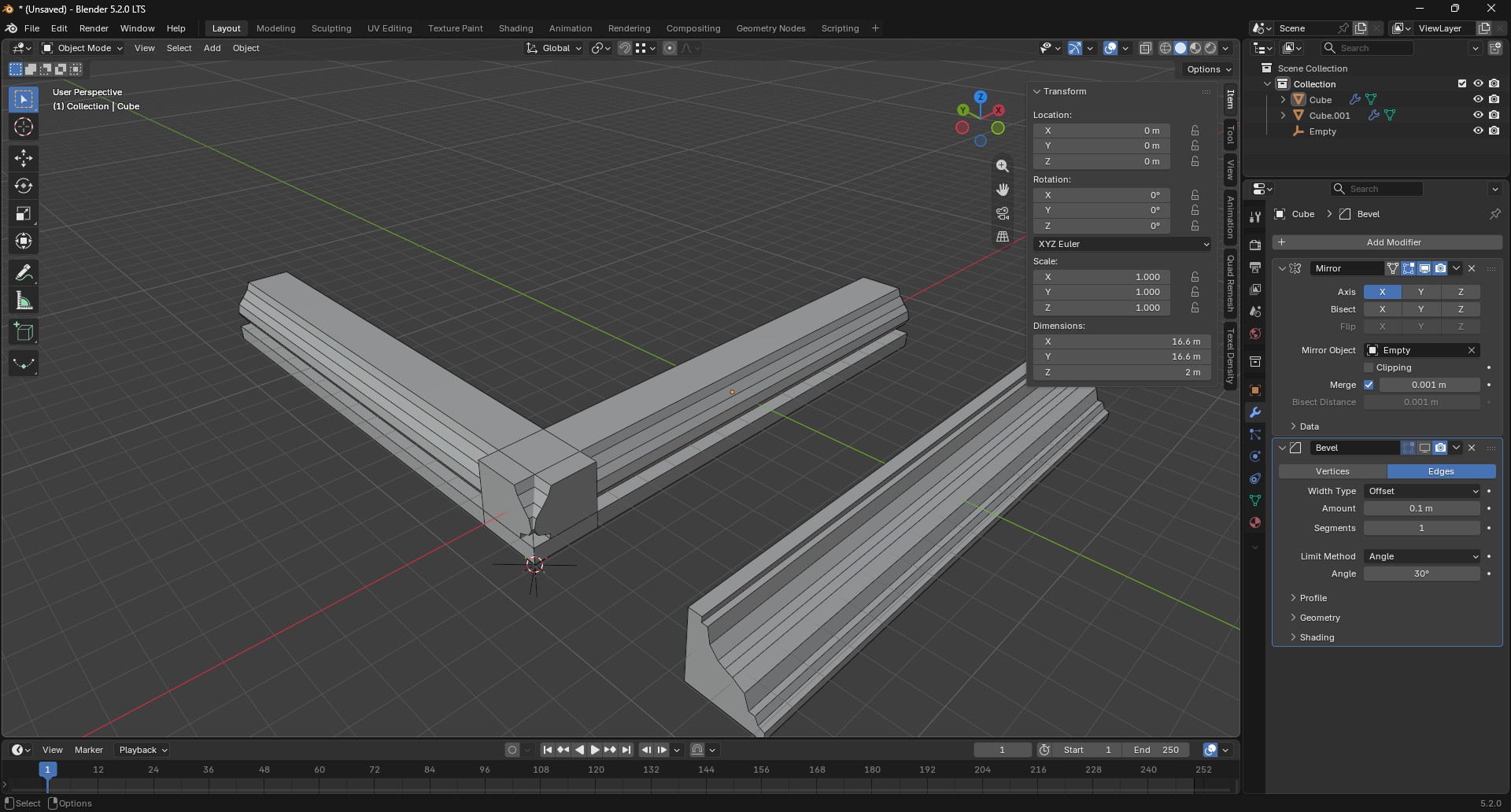
Task: Select the Measure tool
Action: click(24, 301)
